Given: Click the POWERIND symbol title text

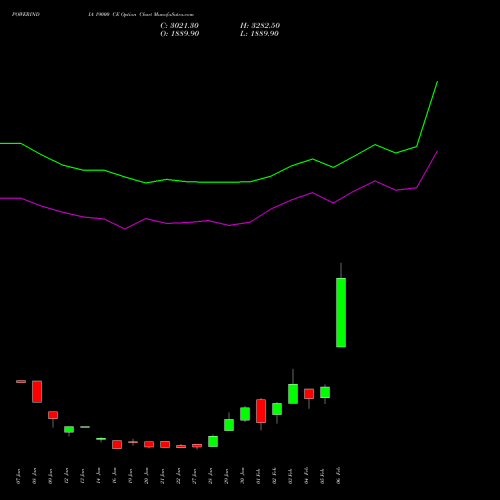Looking at the screenshot, I should (26, 14).
